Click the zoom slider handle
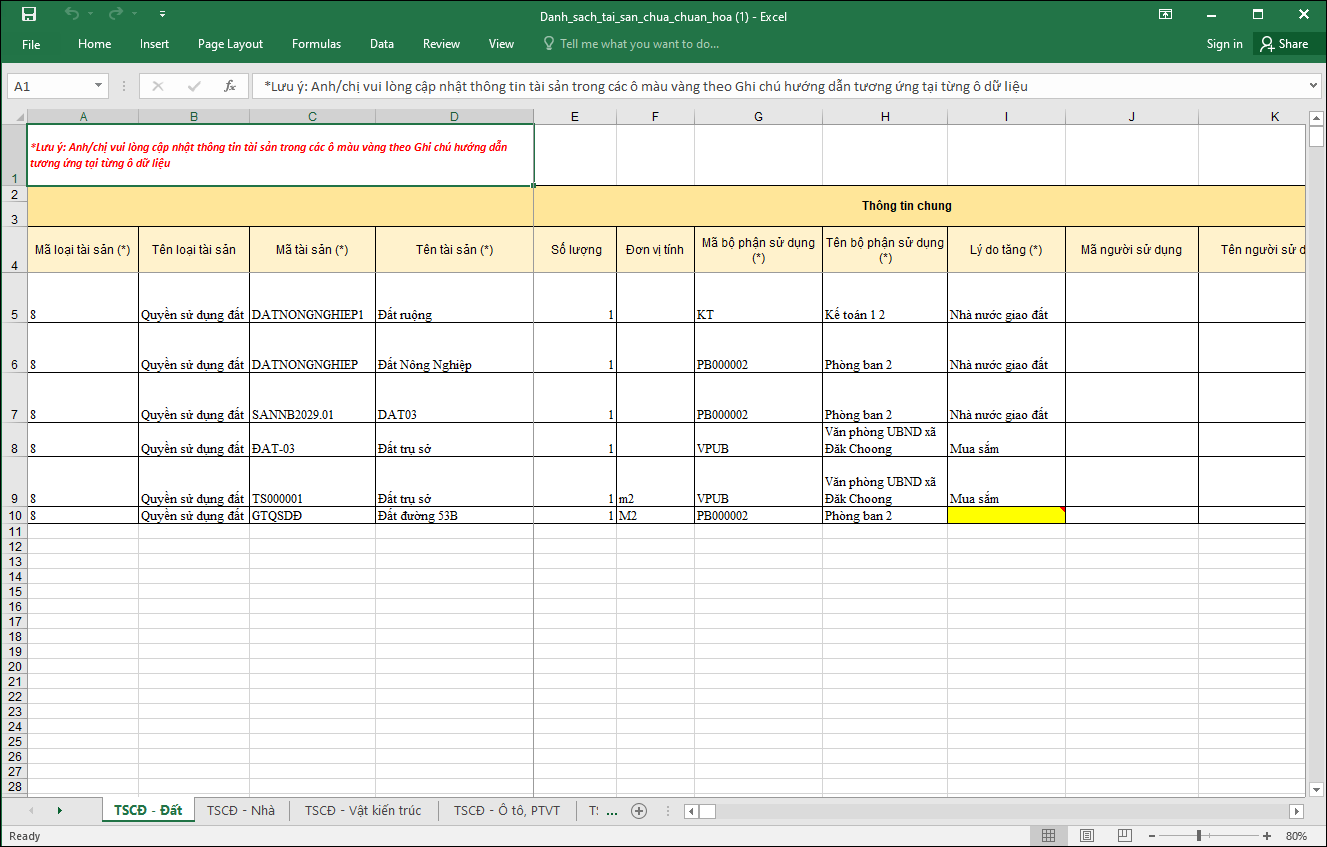Viewport: 1327px width, 847px height. (1199, 836)
